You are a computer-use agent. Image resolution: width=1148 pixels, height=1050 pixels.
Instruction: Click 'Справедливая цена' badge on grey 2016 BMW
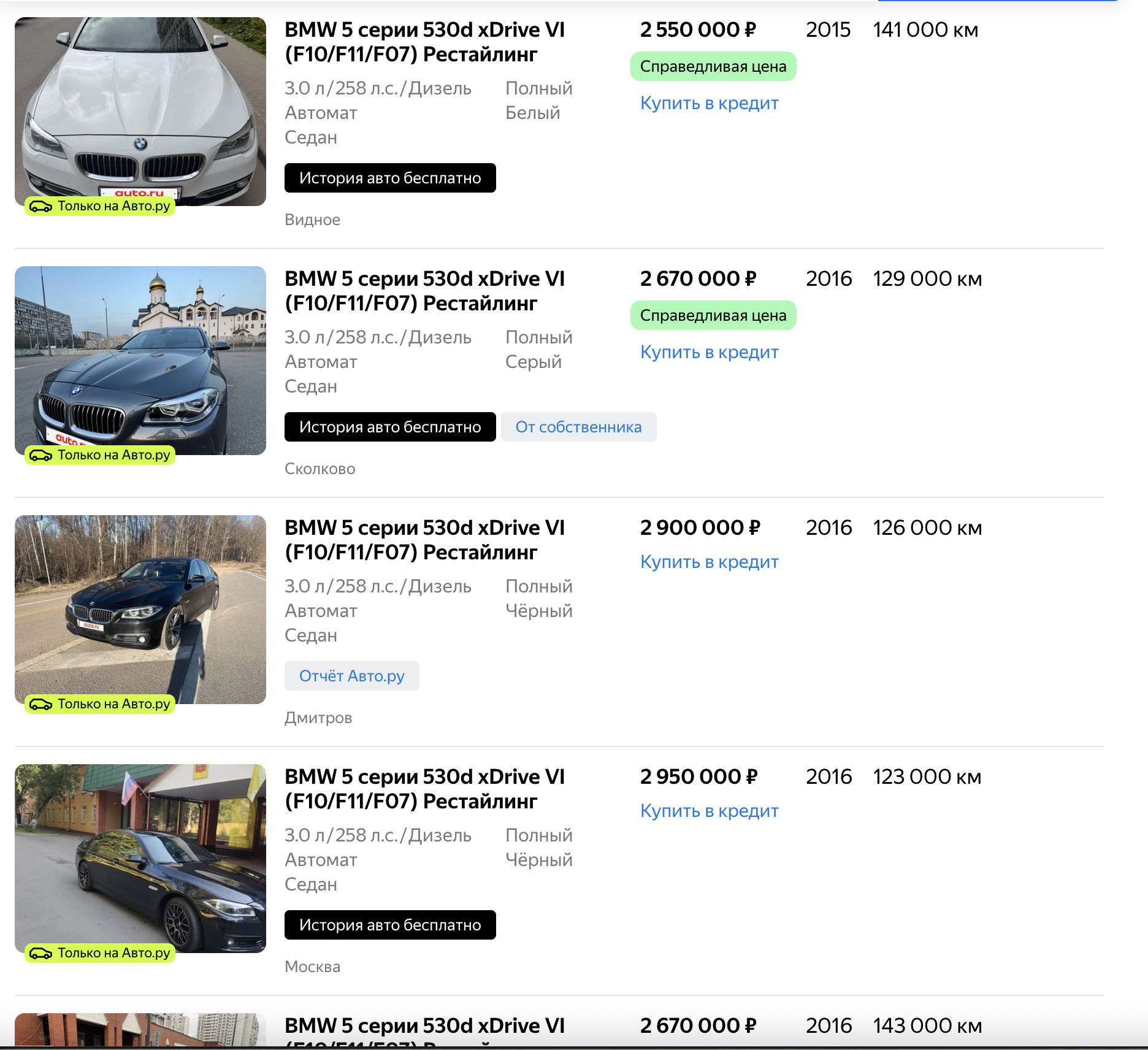pyautogui.click(x=713, y=315)
